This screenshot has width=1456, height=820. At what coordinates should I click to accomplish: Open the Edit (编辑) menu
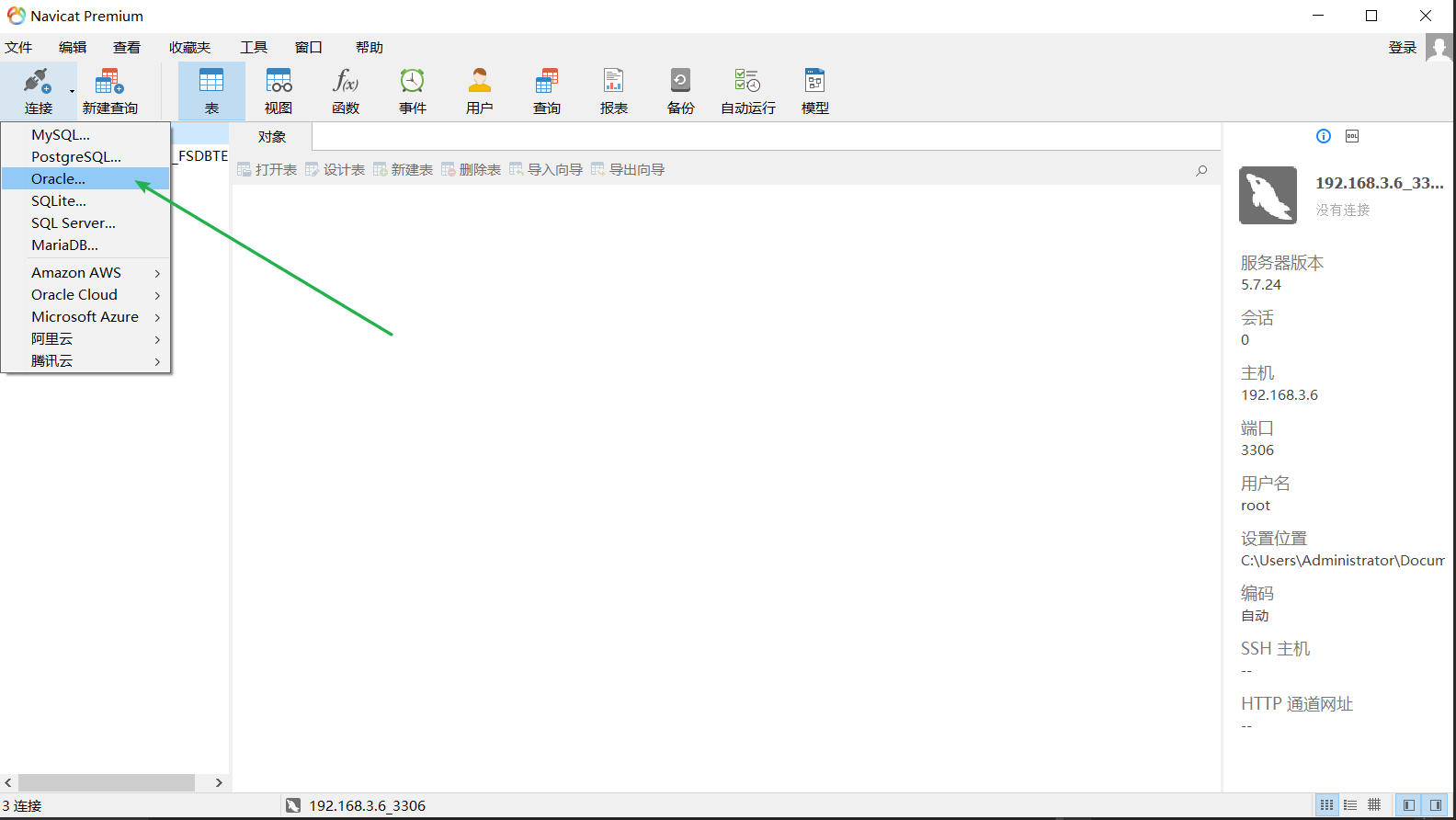click(x=73, y=48)
